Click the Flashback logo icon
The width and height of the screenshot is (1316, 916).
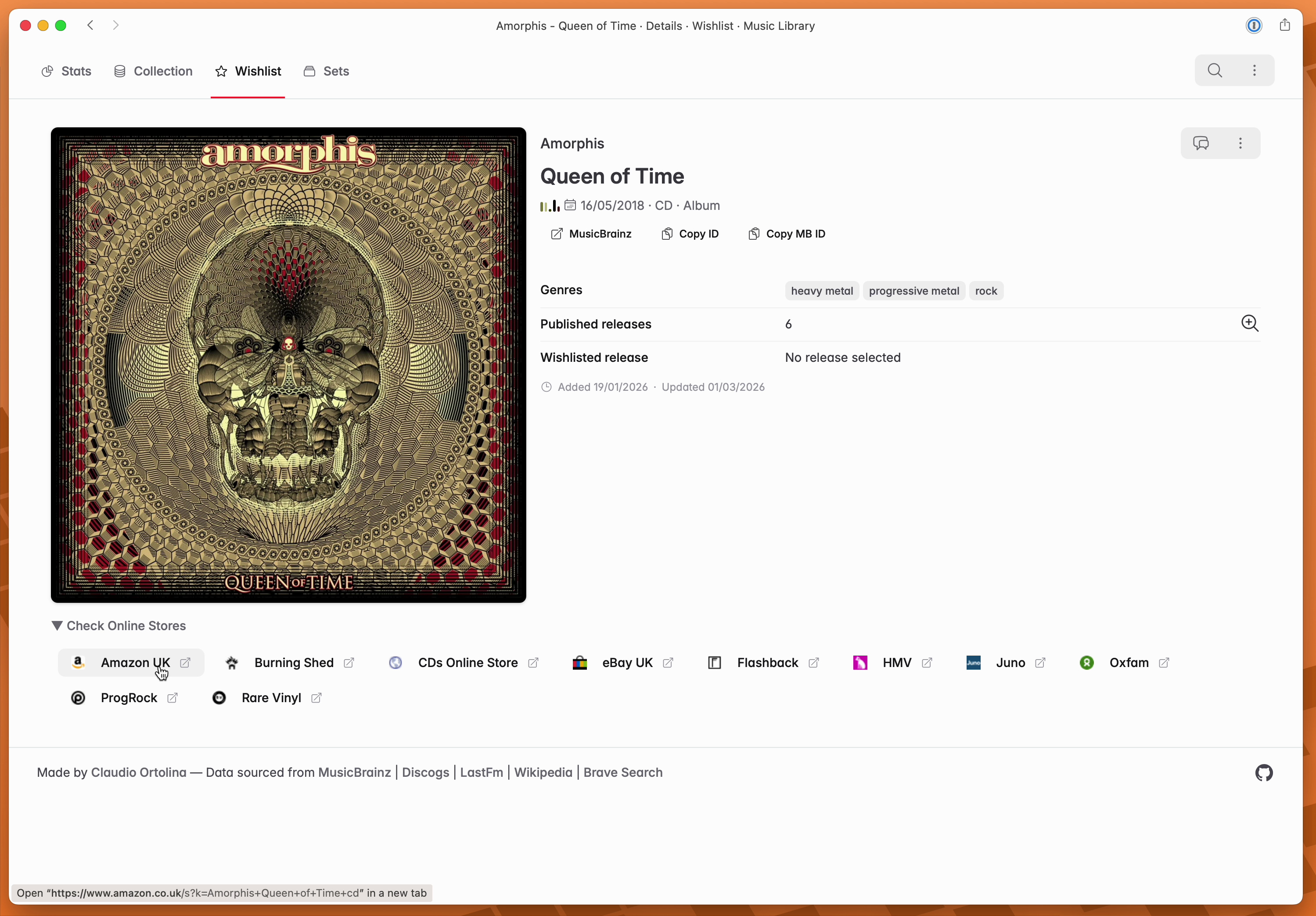[x=714, y=663]
